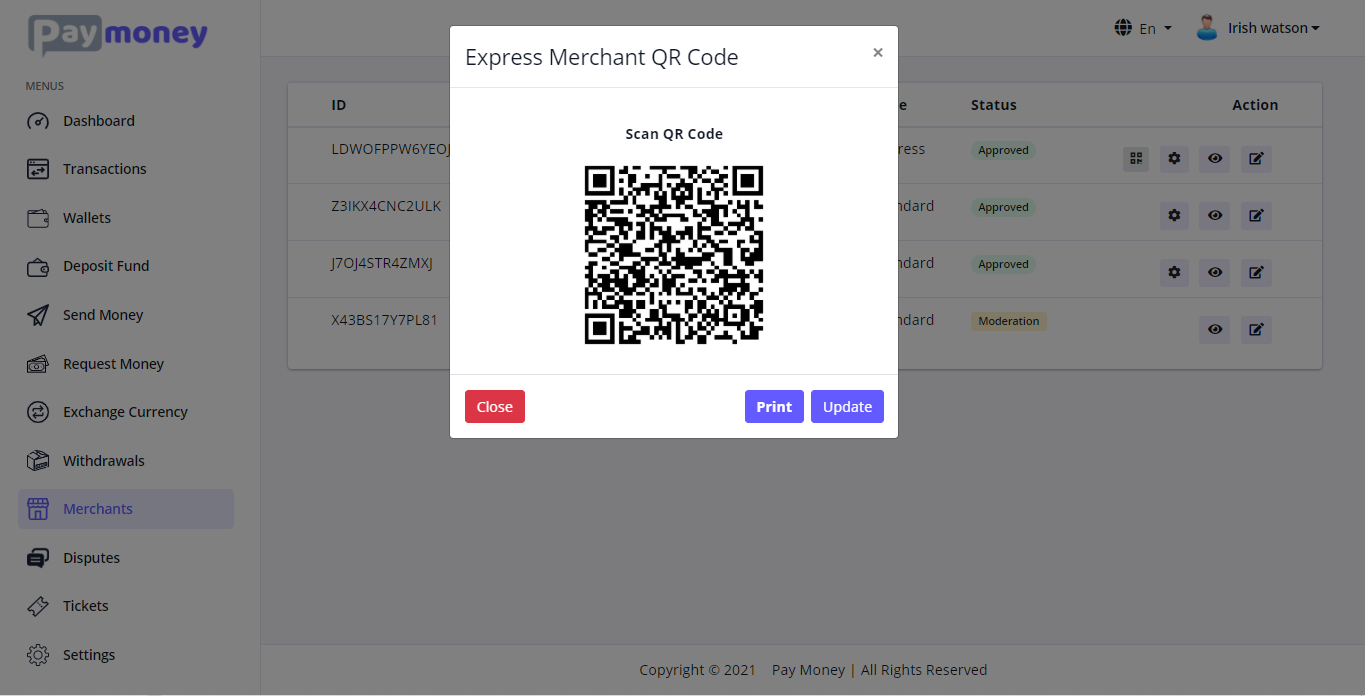Click the Settings gear icon in sidebar

(37, 654)
